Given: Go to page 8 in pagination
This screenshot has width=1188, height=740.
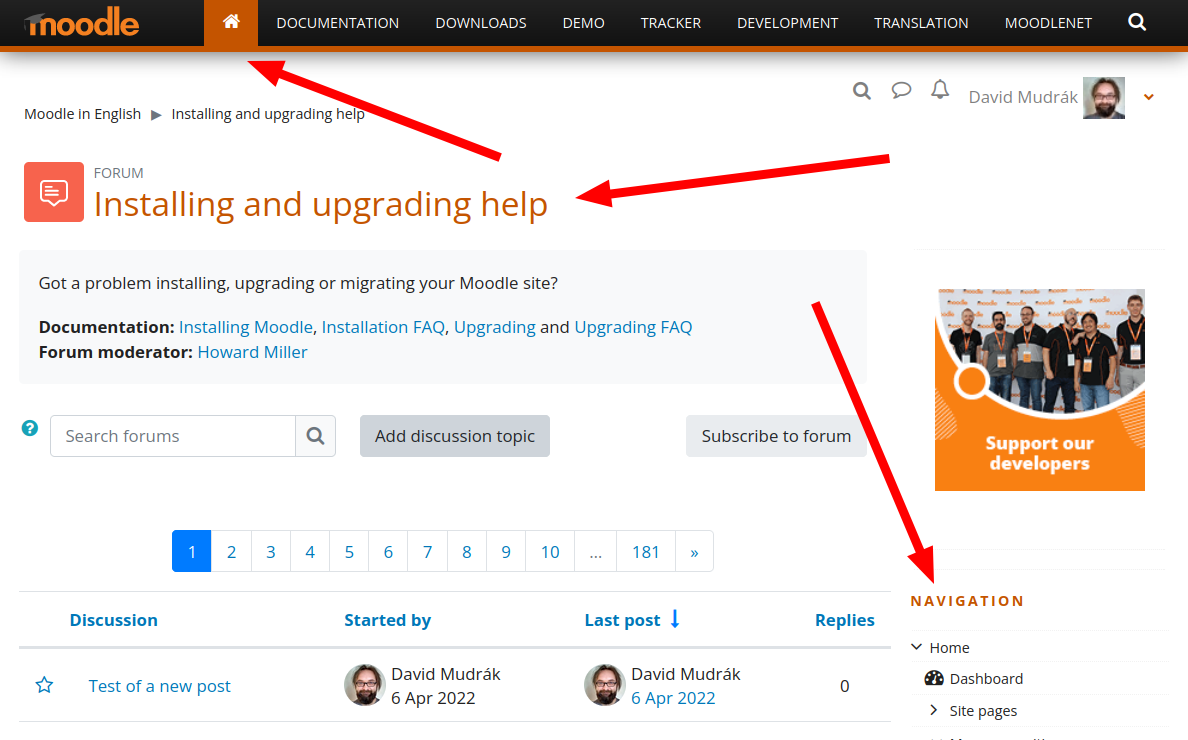Looking at the screenshot, I should [x=467, y=551].
